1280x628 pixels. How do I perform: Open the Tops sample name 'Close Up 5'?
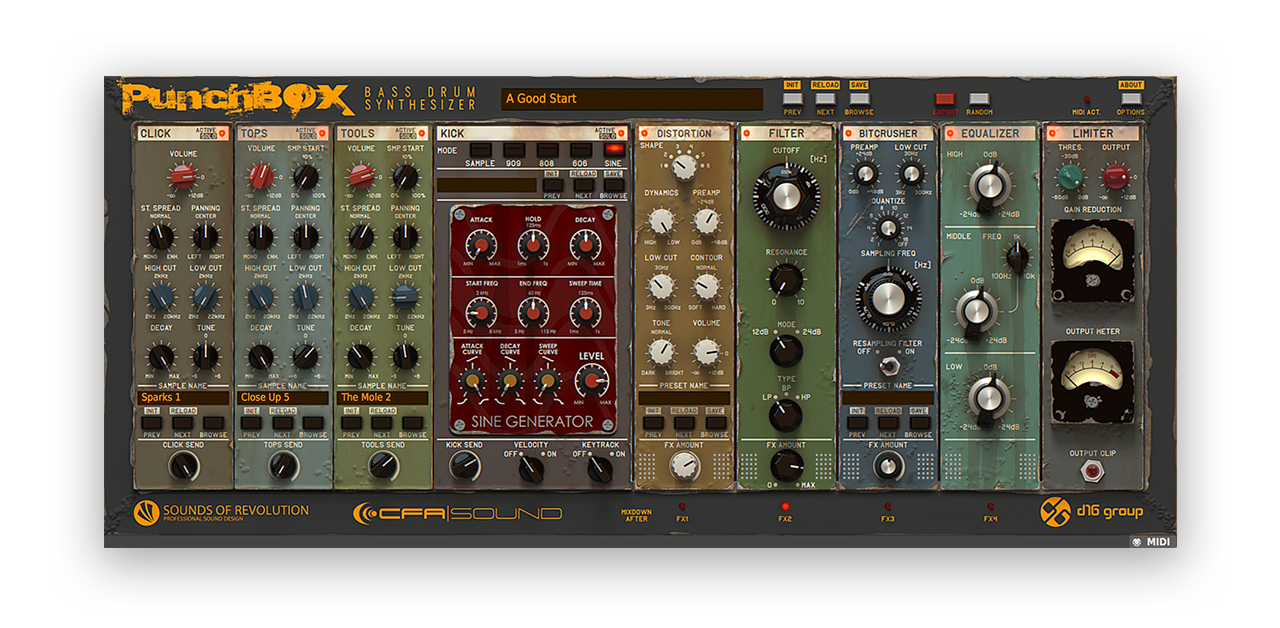point(284,397)
